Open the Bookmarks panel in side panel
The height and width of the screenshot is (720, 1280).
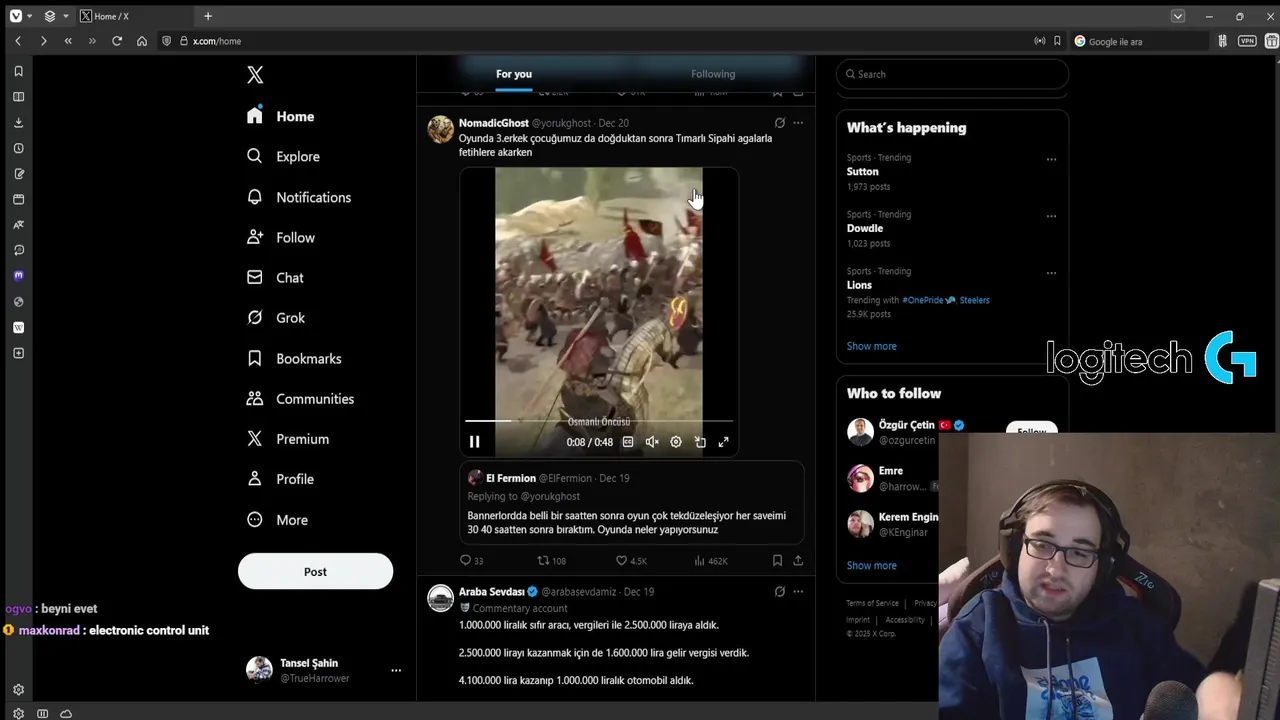point(18,71)
